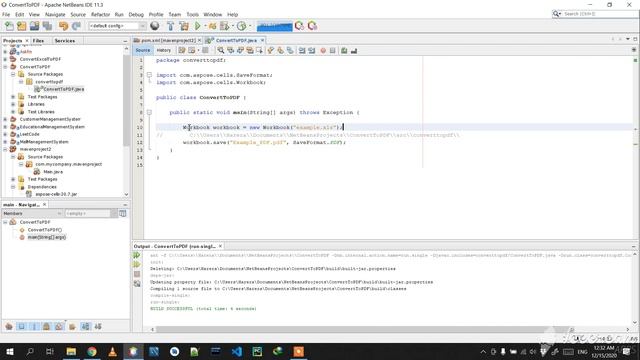Click the globe browser icon in toolbar
The width and height of the screenshot is (640, 360).
tap(155, 26)
